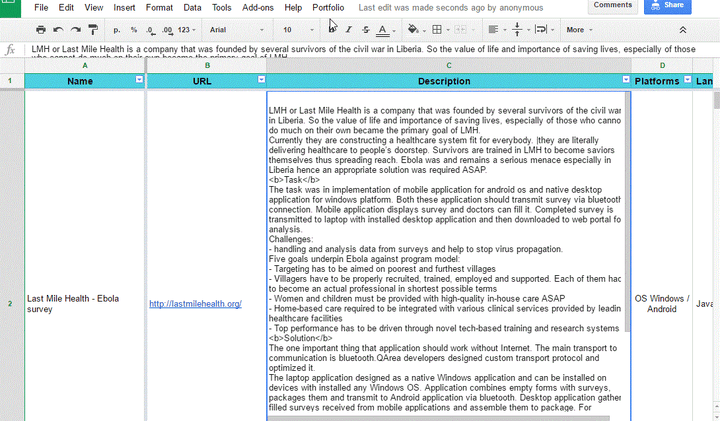Click the last edit history link
Image resolution: width=720 pixels, height=421 pixels.
450,8
